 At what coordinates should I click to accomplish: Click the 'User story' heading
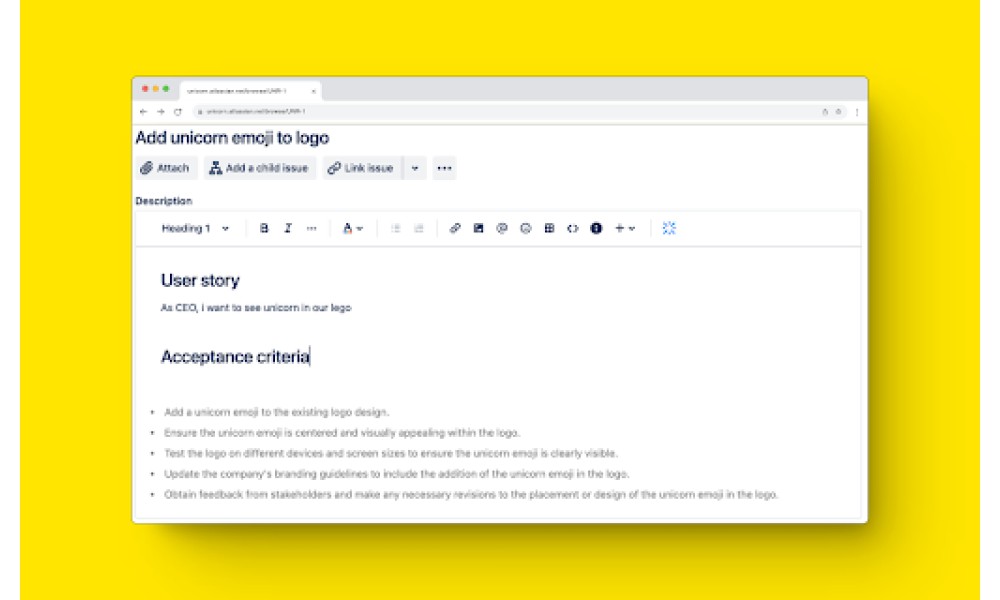pyautogui.click(x=200, y=281)
